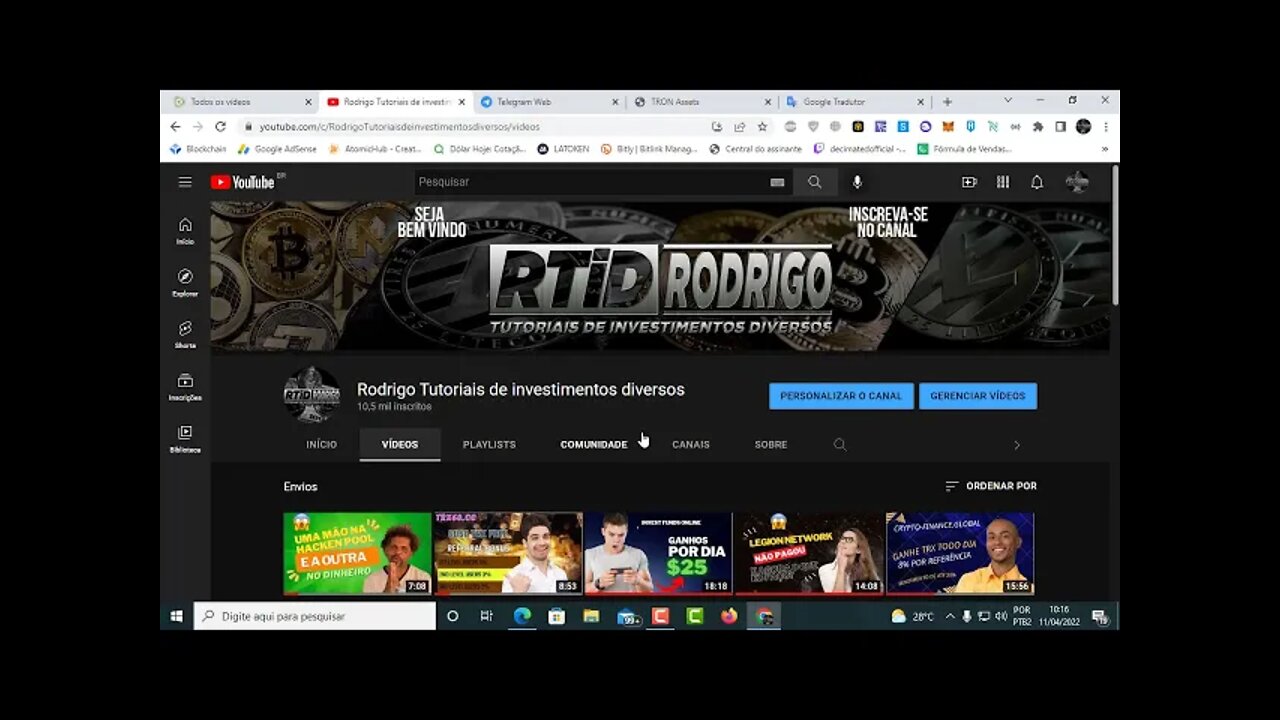Image resolution: width=1280 pixels, height=720 pixels.
Task: Open the Playlists channel tab
Action: click(489, 445)
